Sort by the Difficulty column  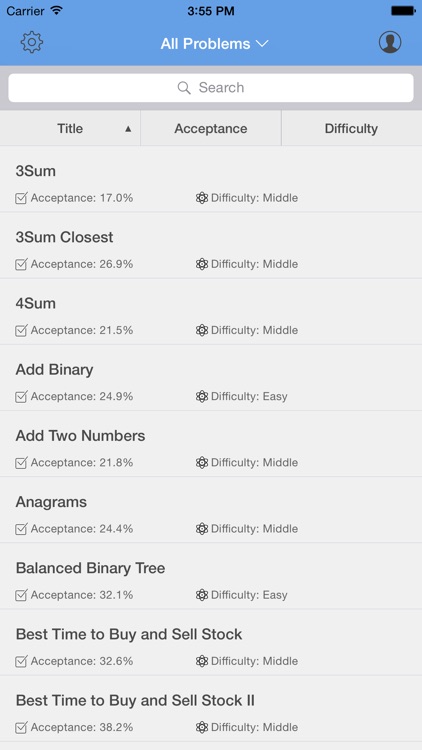click(x=352, y=128)
